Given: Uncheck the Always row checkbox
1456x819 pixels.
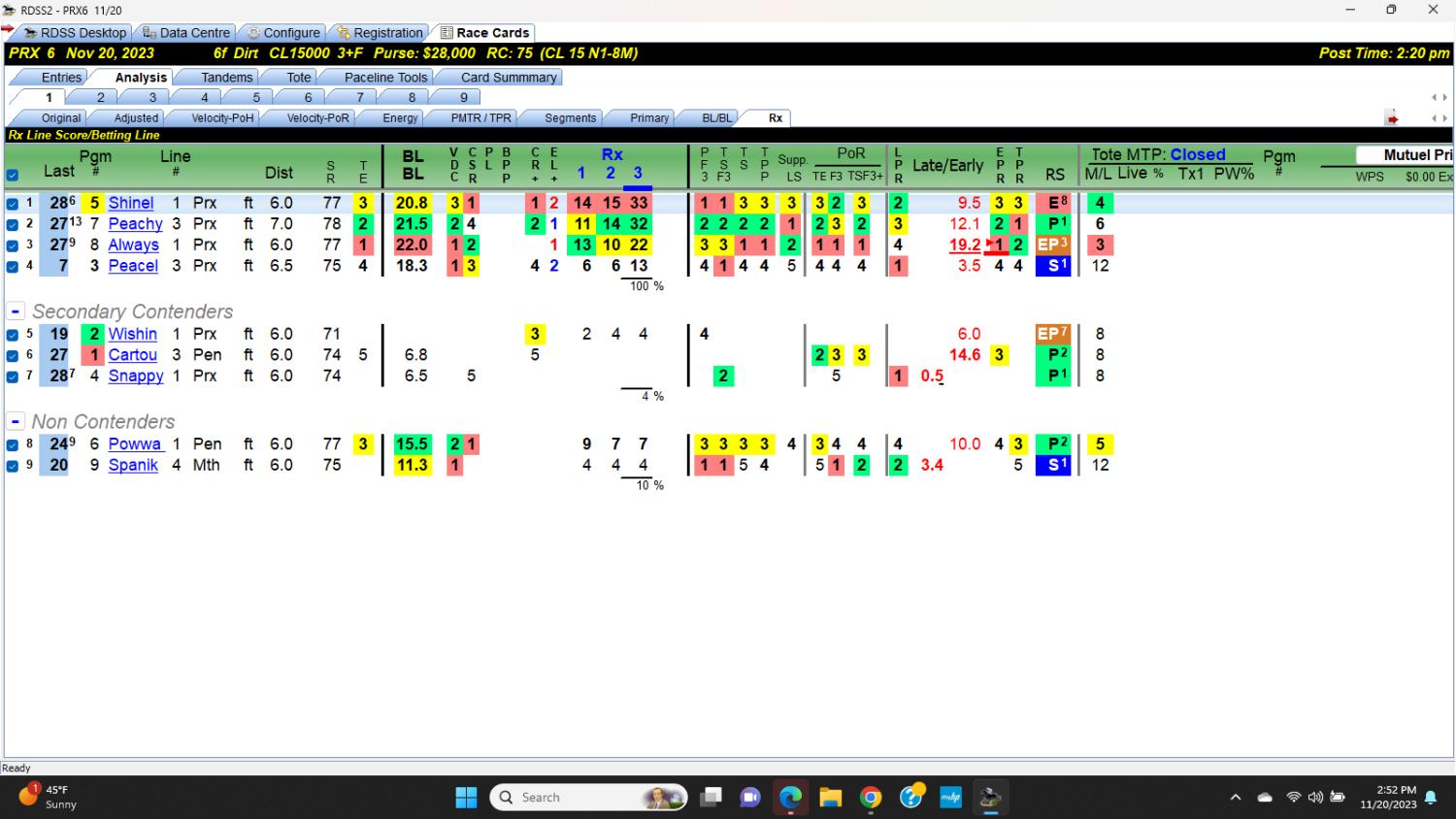Looking at the screenshot, I should click(x=13, y=246).
